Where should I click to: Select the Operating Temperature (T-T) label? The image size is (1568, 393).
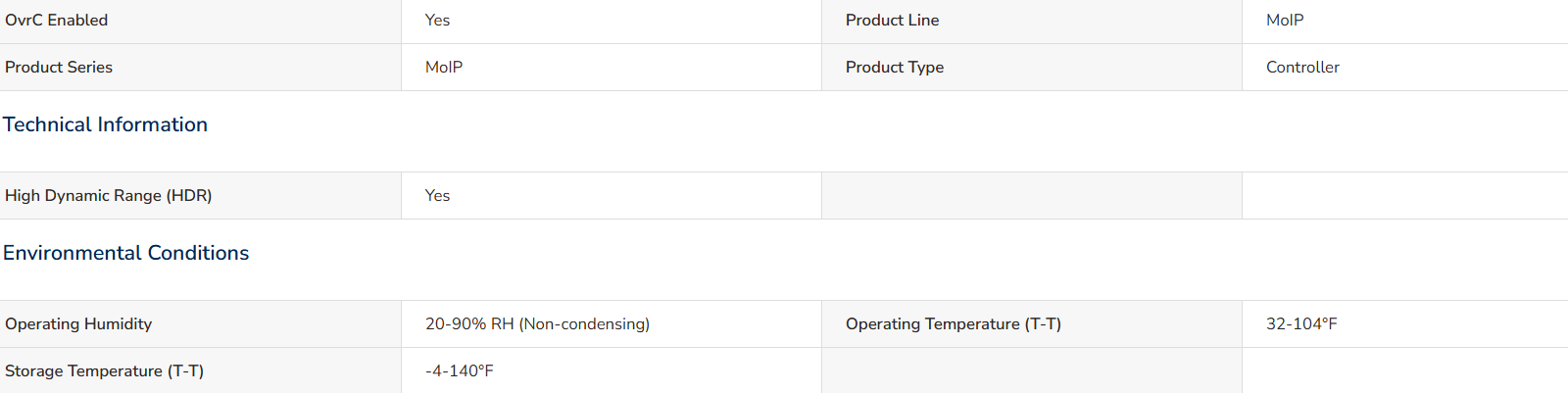954,324
